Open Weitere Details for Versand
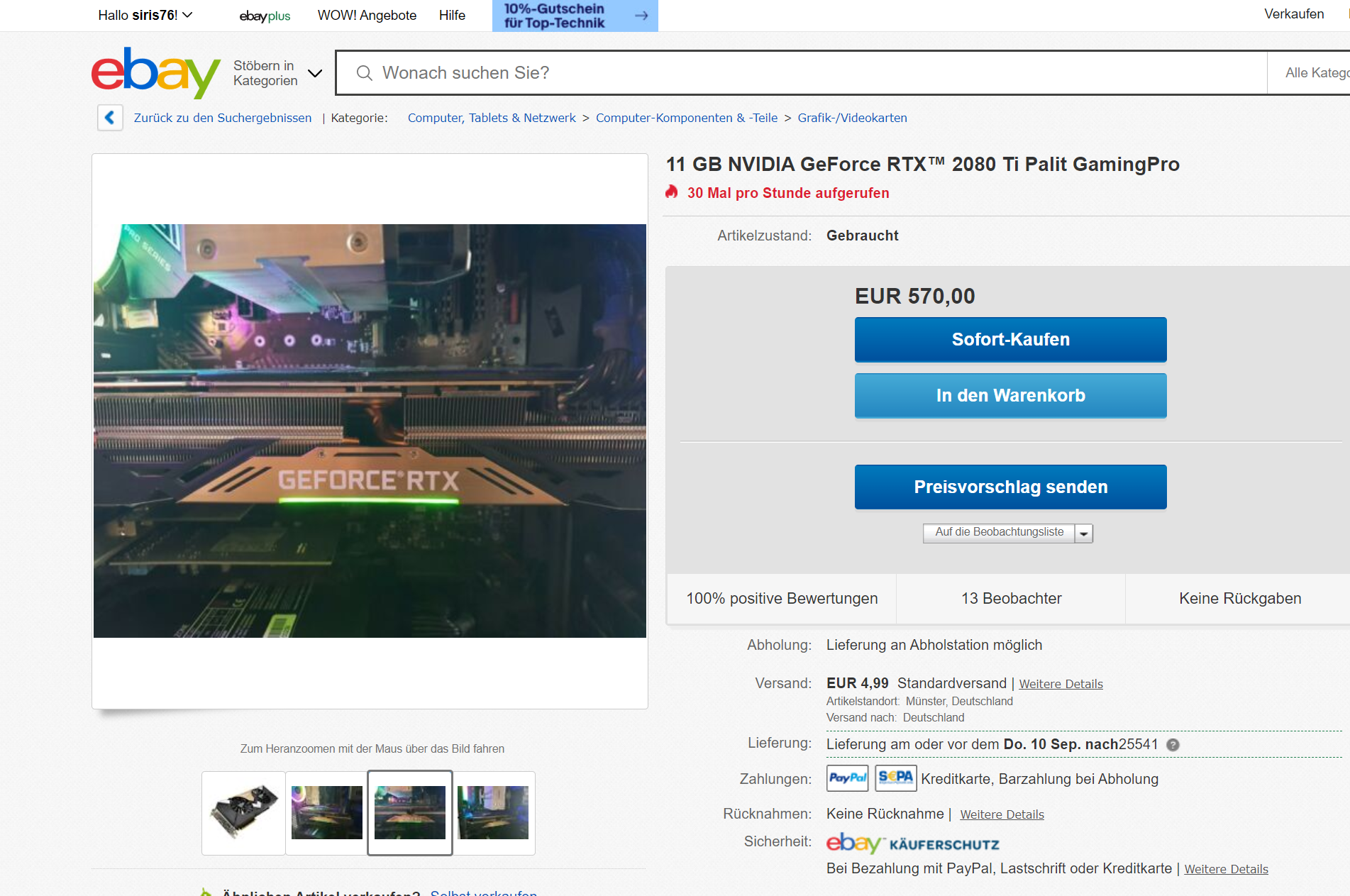This screenshot has height=896, width=1350. pyautogui.click(x=1061, y=684)
